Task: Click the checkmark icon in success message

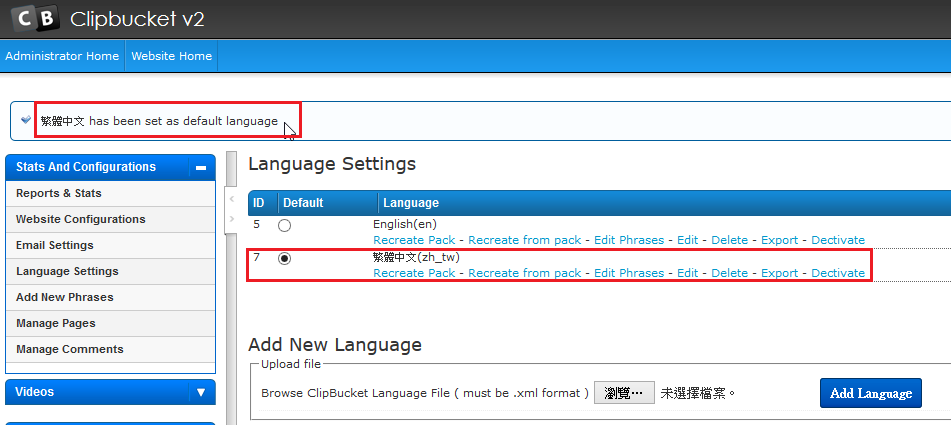Action: point(25,119)
